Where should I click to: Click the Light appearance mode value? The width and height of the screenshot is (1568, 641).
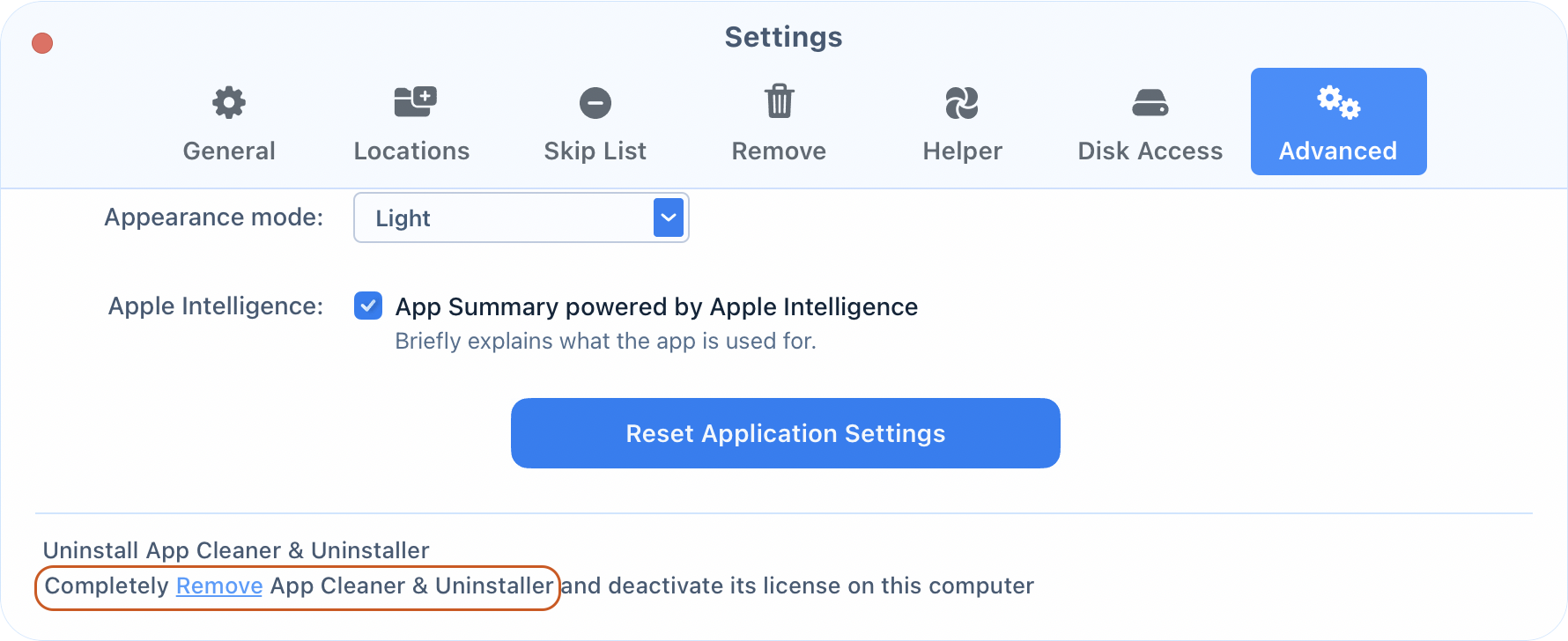pos(403,218)
